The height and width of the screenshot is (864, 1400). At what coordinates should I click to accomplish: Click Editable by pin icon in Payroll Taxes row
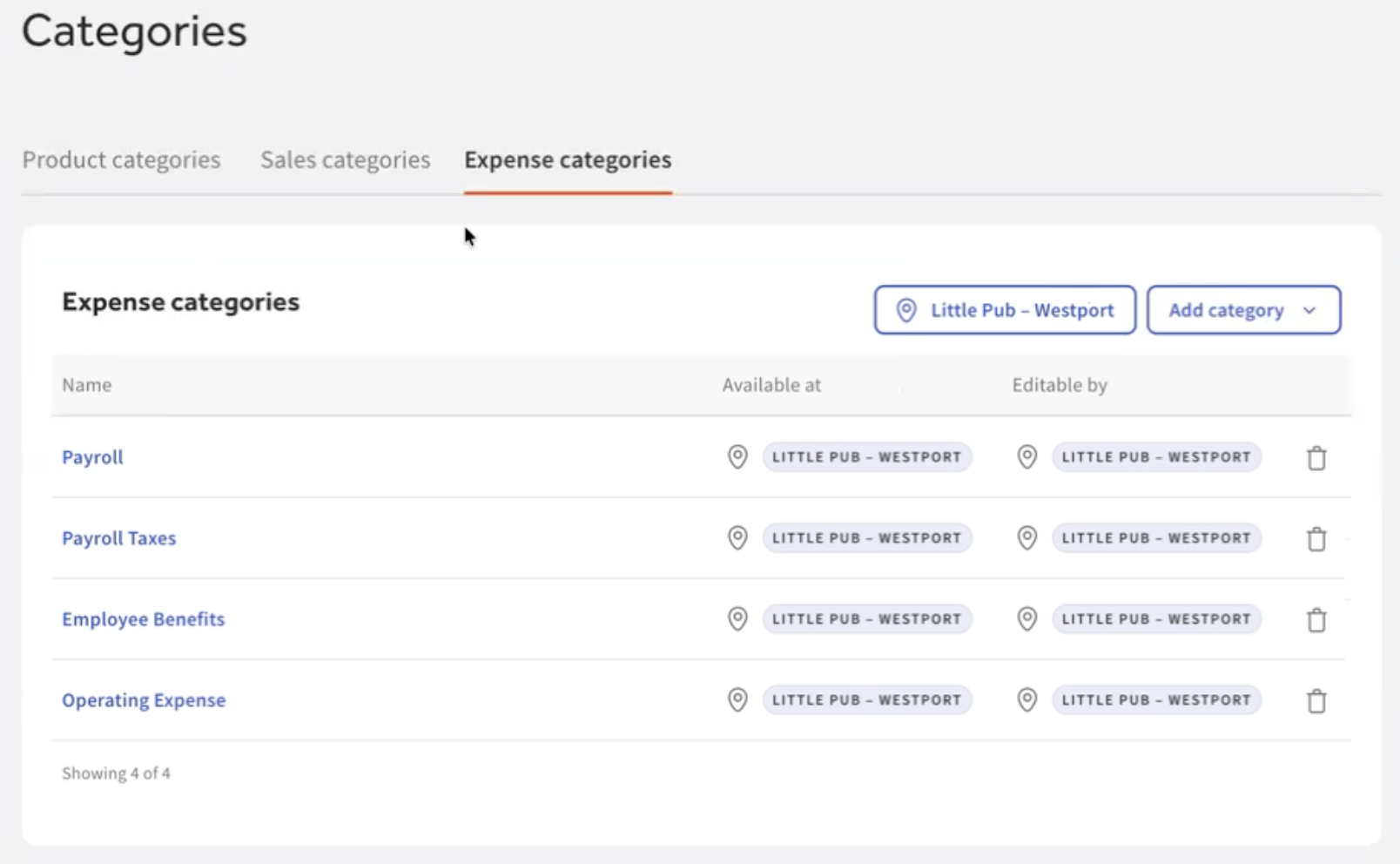click(1027, 537)
